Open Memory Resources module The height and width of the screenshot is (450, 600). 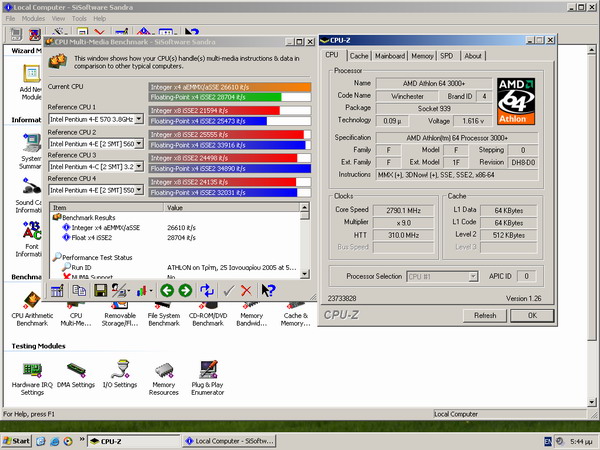coord(164,378)
